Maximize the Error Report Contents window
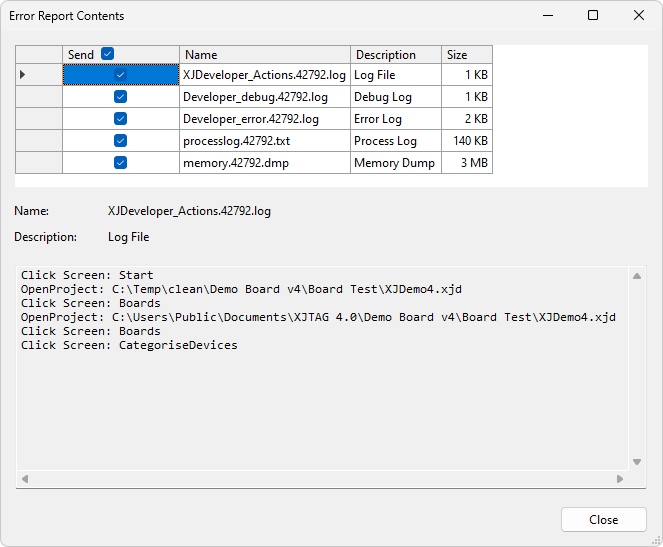The height and width of the screenshot is (547, 663). pyautogui.click(x=593, y=16)
